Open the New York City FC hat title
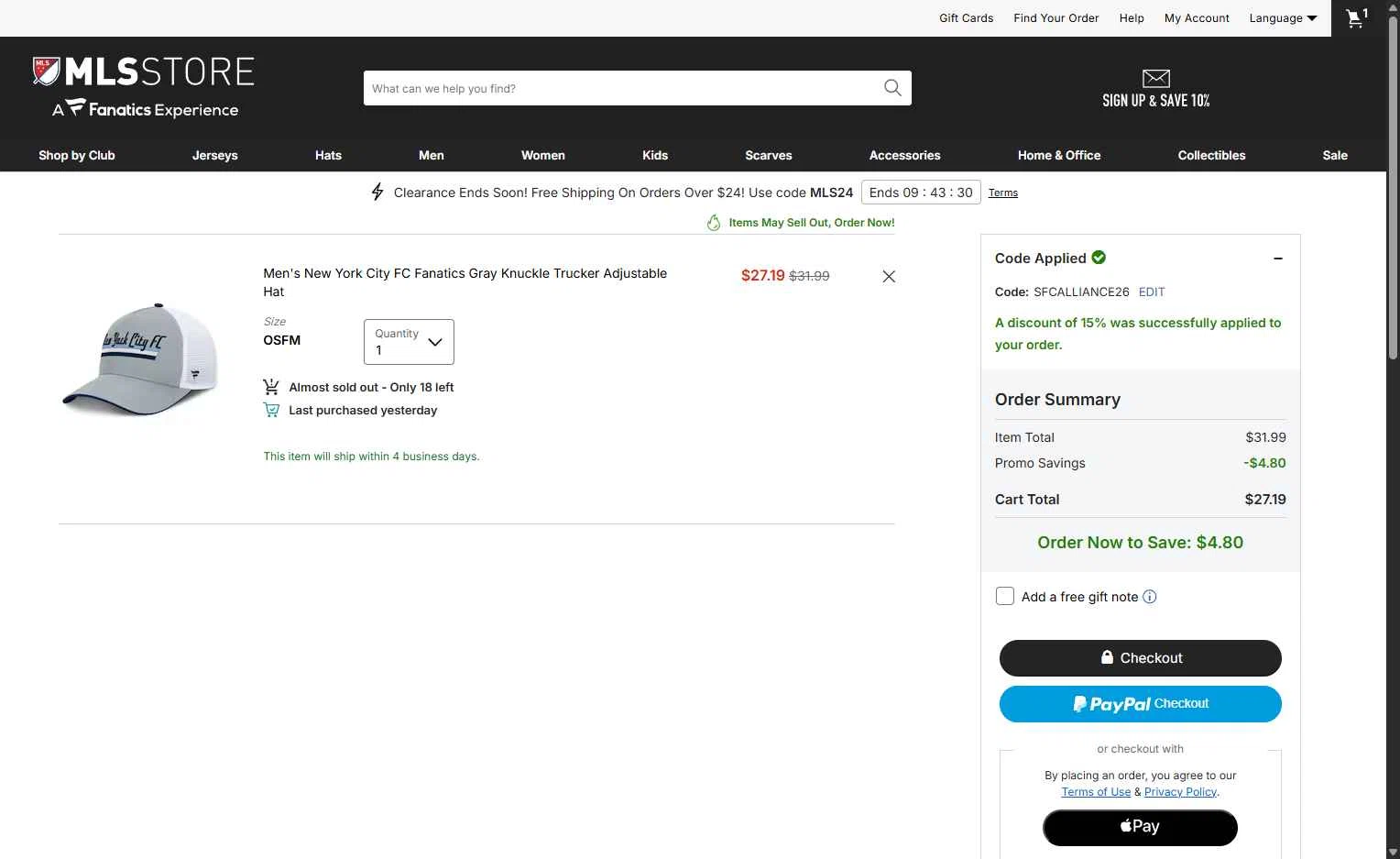Image resolution: width=1400 pixels, height=859 pixels. click(465, 282)
